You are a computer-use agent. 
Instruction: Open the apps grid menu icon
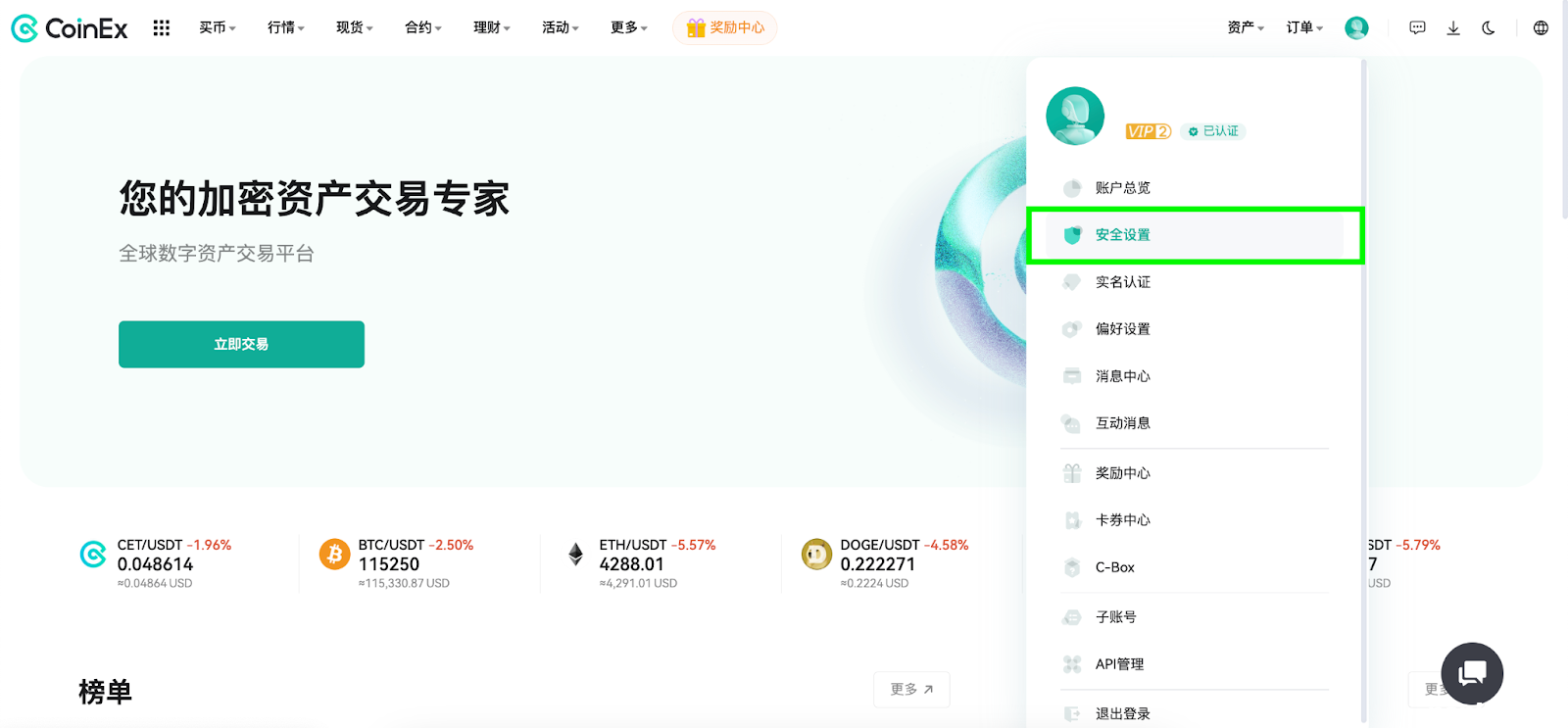(162, 28)
